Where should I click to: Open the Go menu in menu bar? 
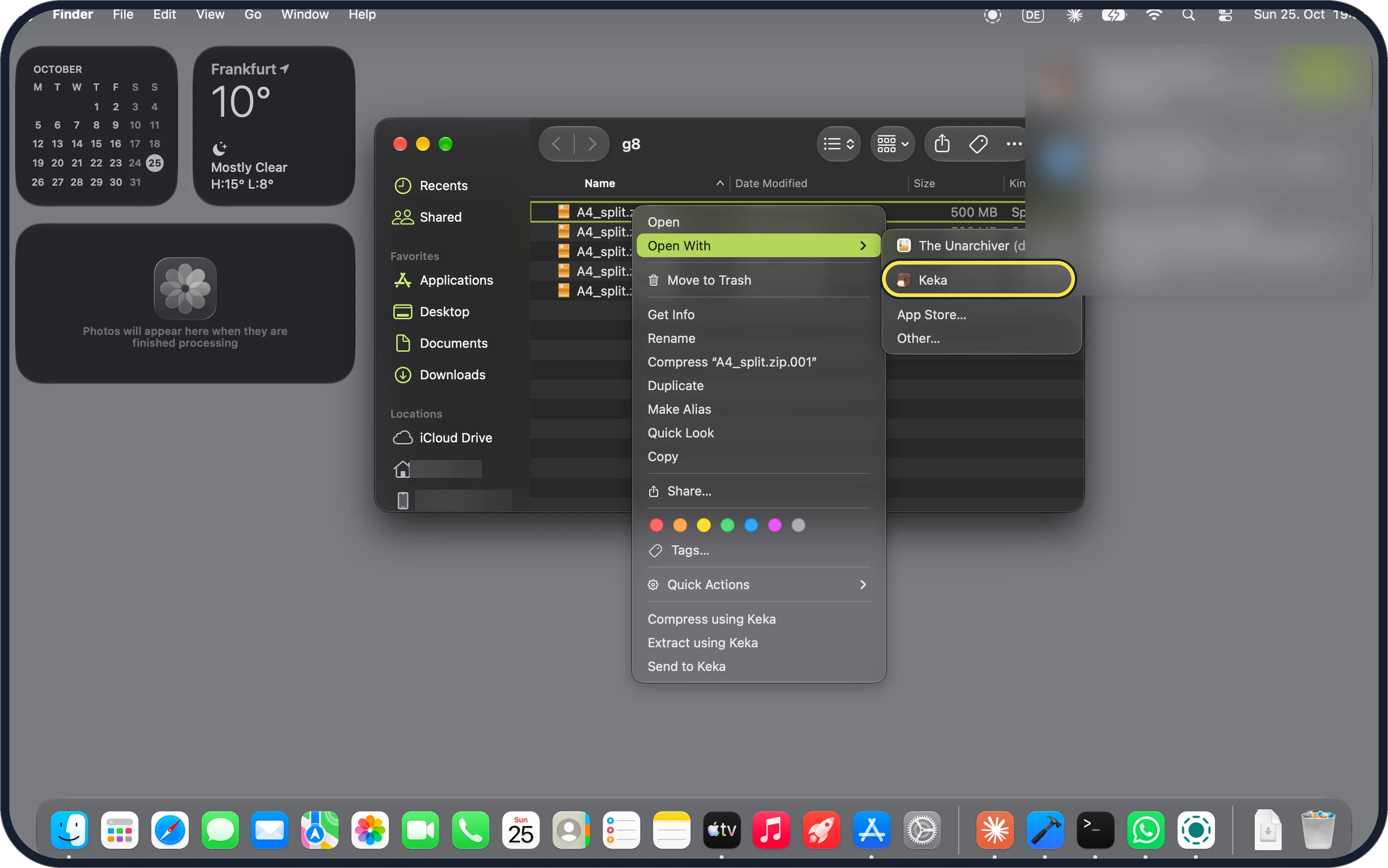[253, 14]
